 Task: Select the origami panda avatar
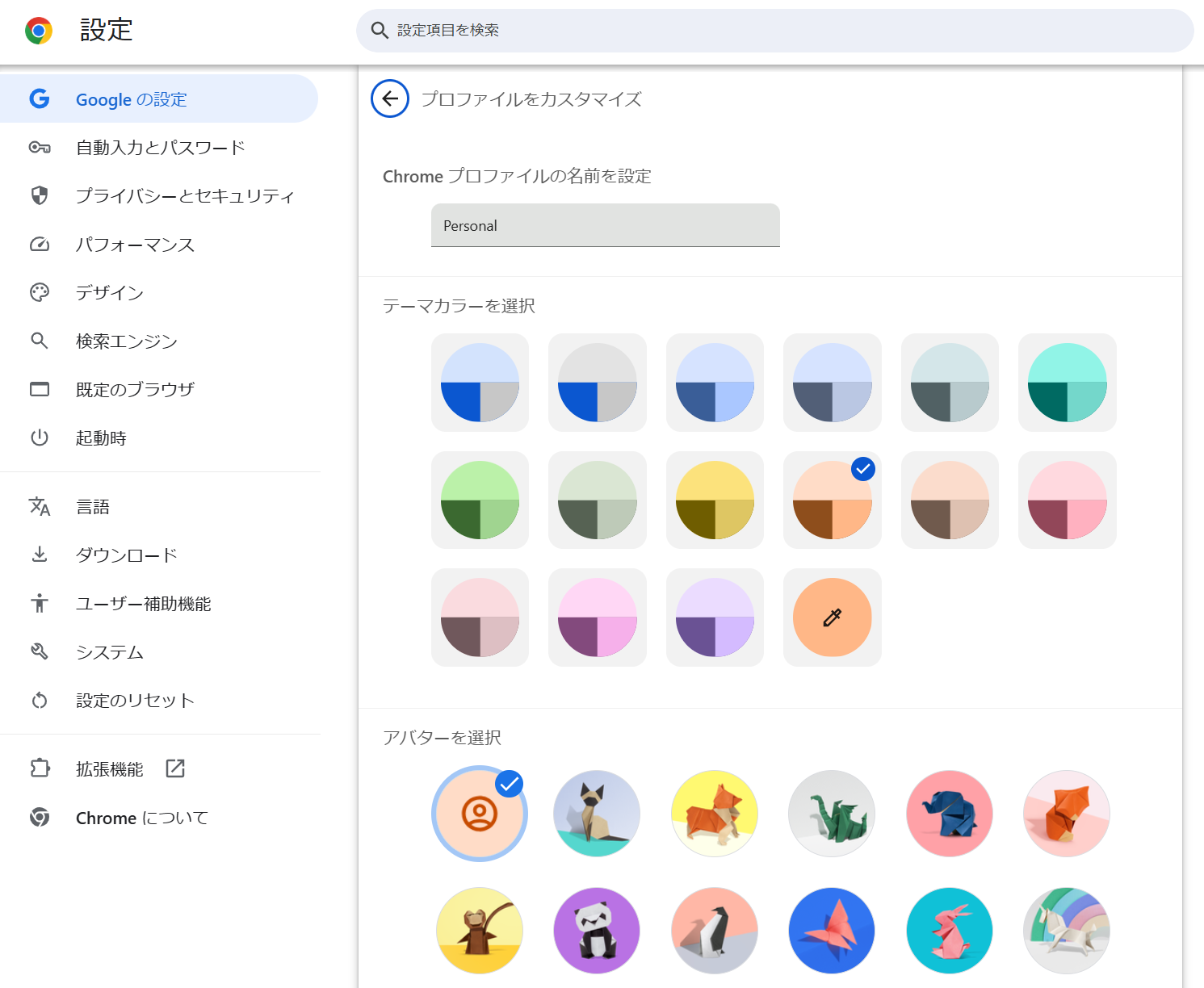coord(597,931)
